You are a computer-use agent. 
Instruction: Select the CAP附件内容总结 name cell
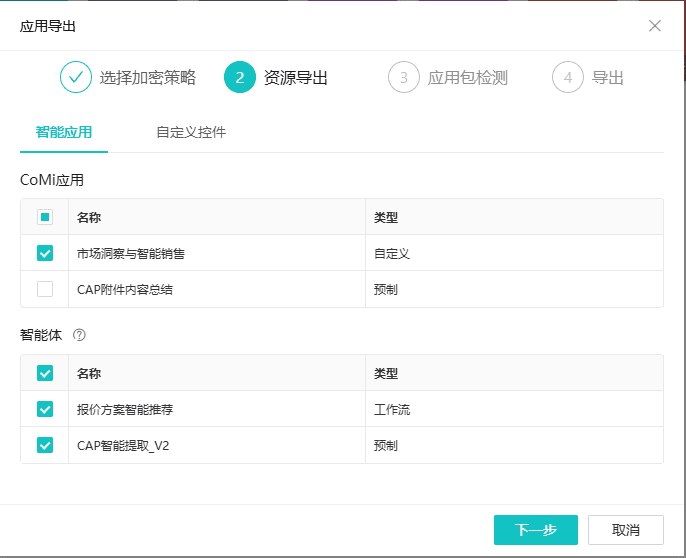pos(217,289)
